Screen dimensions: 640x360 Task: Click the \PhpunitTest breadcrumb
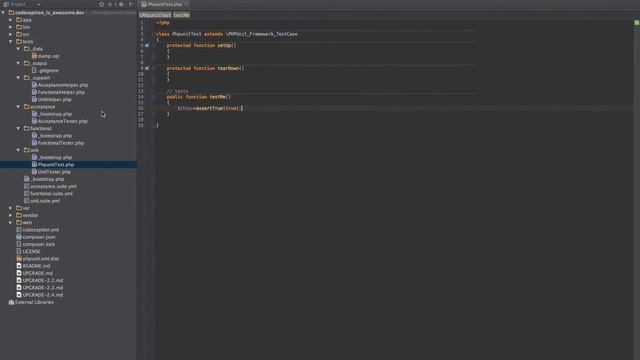(x=155, y=15)
